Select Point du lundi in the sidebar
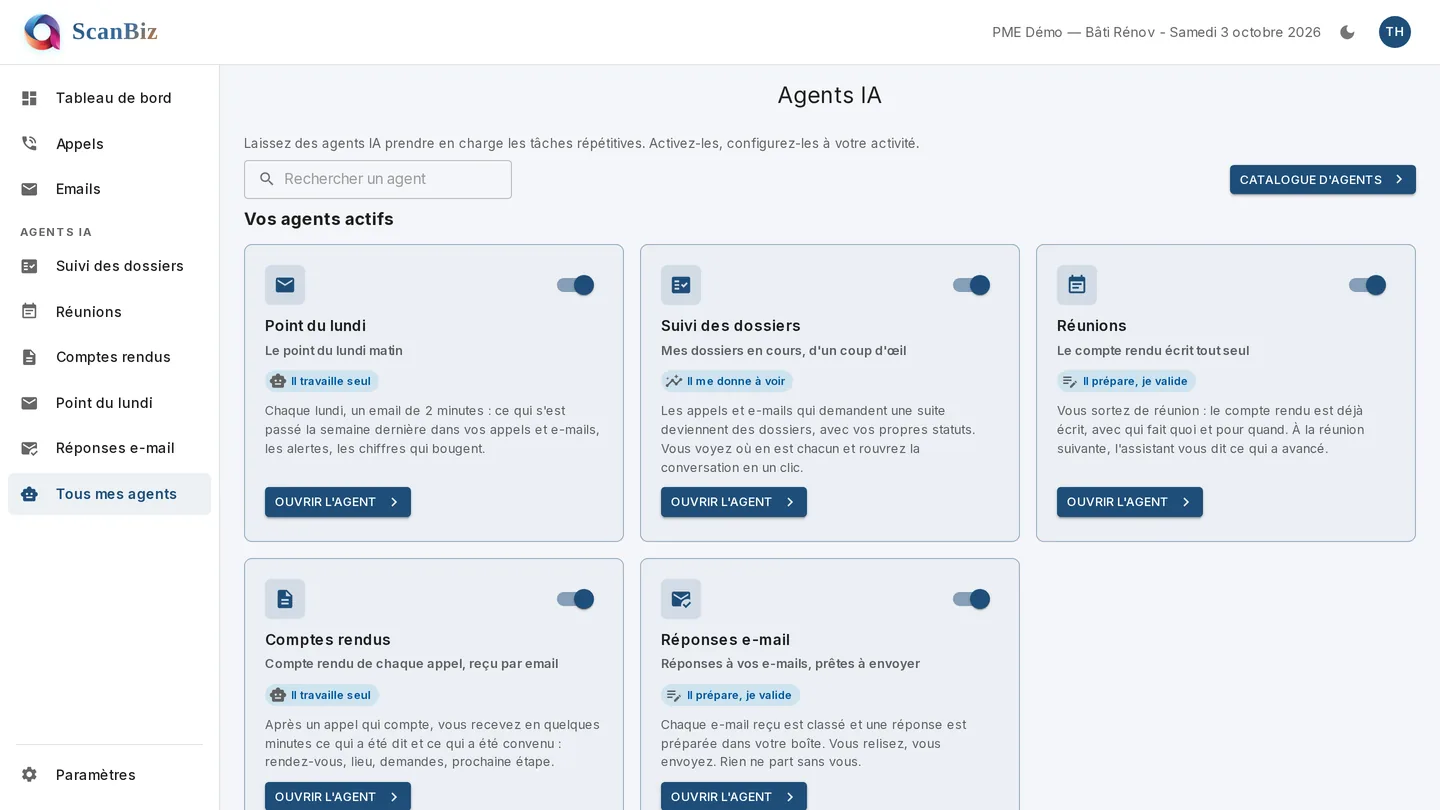 click(110, 403)
